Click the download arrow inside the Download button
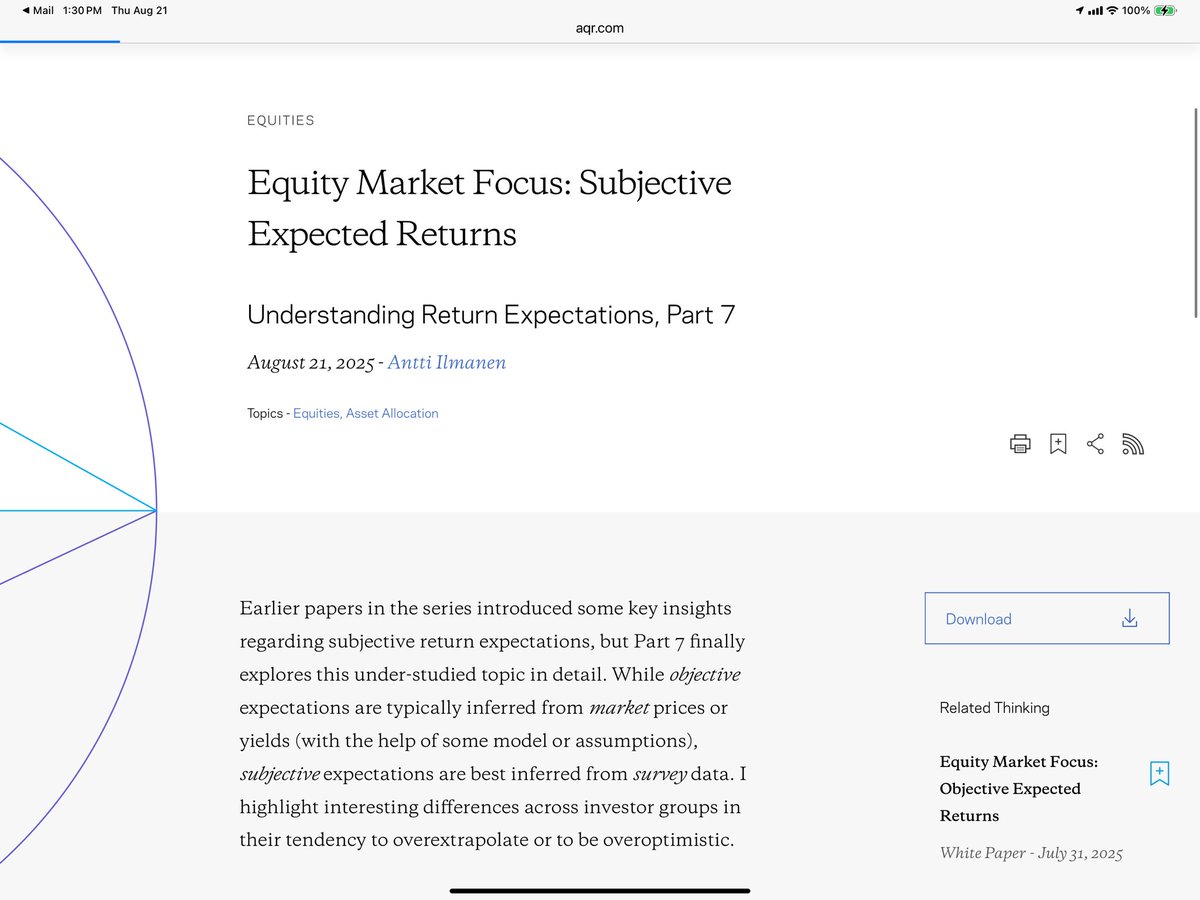The width and height of the screenshot is (1200, 900). tap(1129, 618)
